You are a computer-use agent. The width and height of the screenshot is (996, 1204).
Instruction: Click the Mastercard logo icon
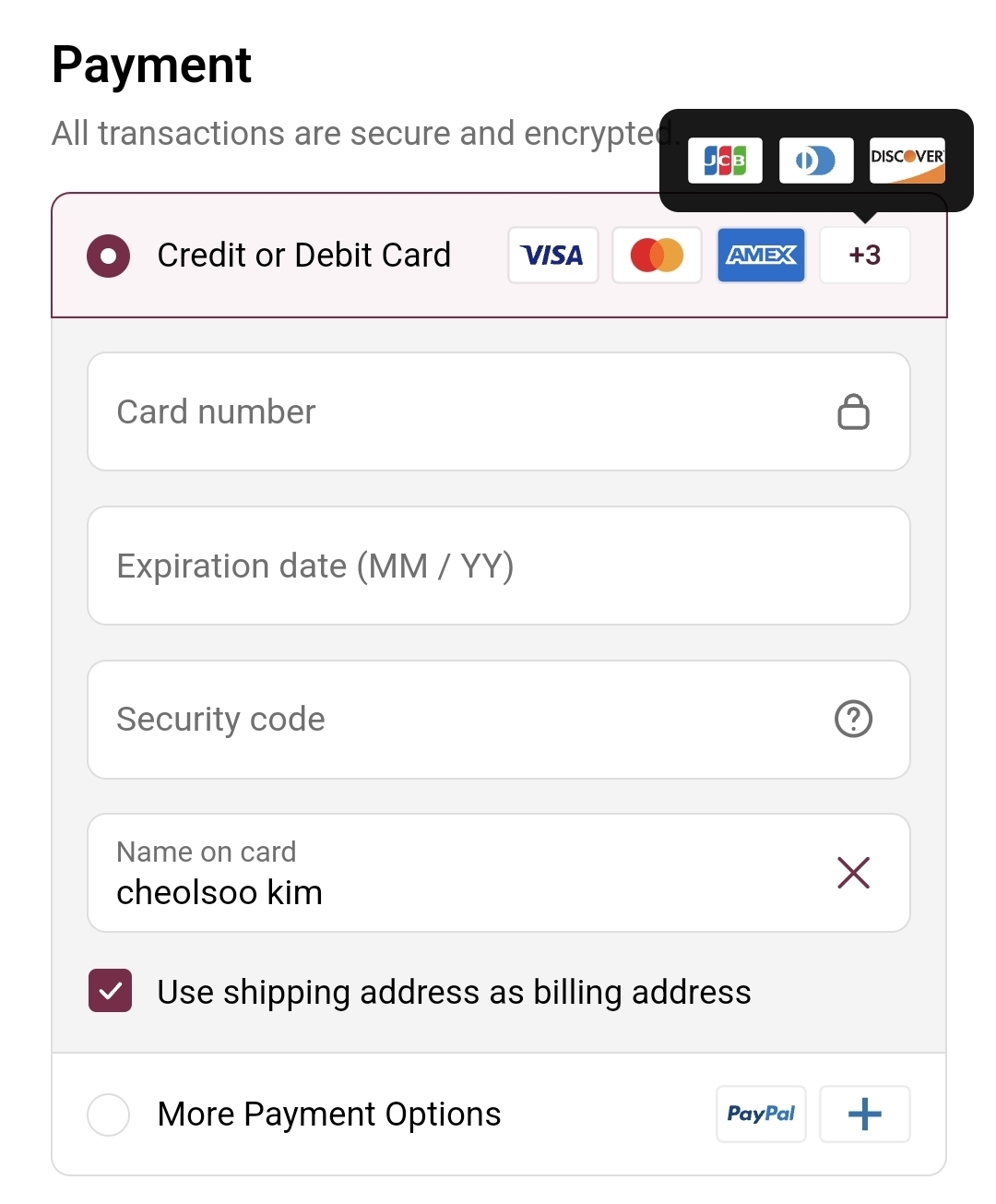pos(657,256)
